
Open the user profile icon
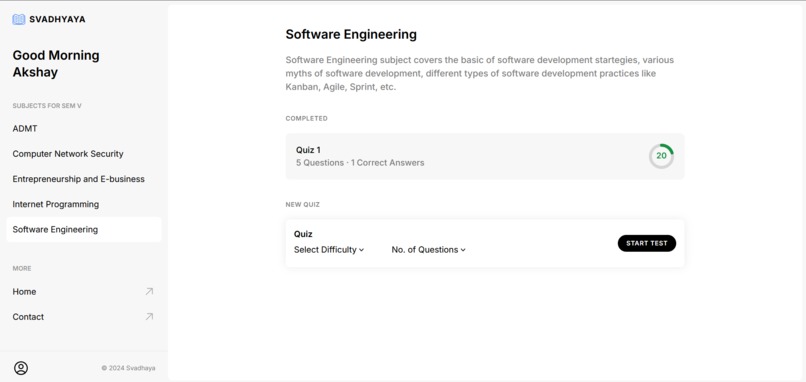click(21, 368)
